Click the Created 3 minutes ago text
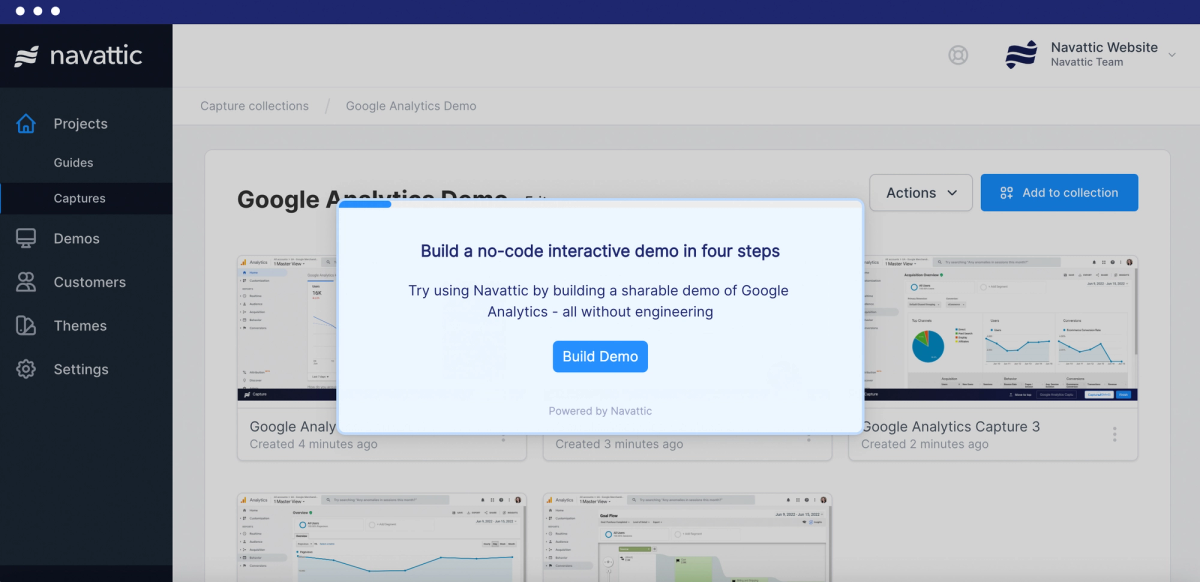This screenshot has height=582, width=1200. (x=619, y=444)
